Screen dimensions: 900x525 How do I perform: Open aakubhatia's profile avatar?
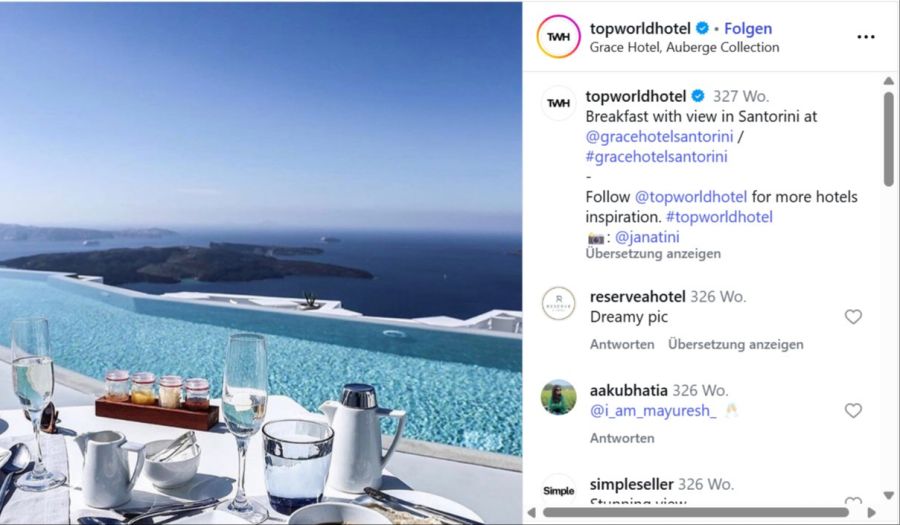pyautogui.click(x=558, y=397)
